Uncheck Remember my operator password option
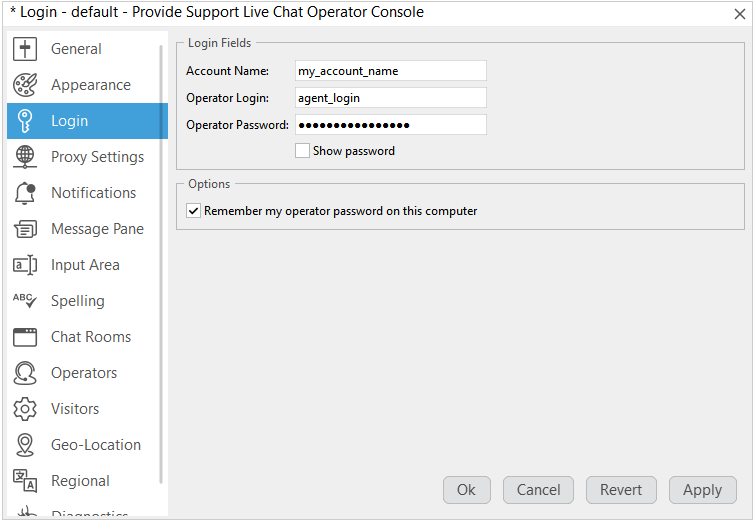 pyautogui.click(x=194, y=211)
